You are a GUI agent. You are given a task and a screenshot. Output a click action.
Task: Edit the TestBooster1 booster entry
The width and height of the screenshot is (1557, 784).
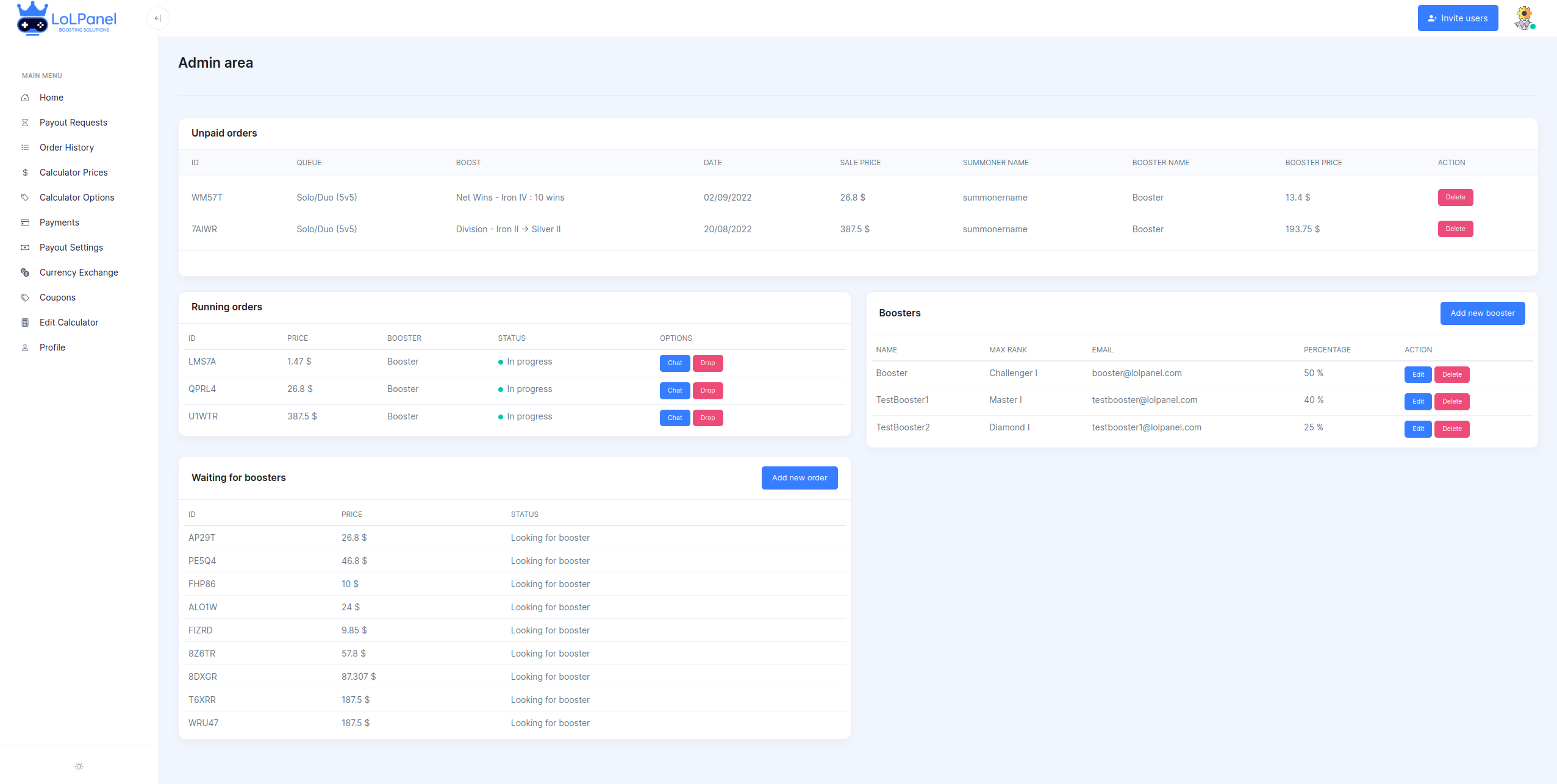(x=1417, y=402)
